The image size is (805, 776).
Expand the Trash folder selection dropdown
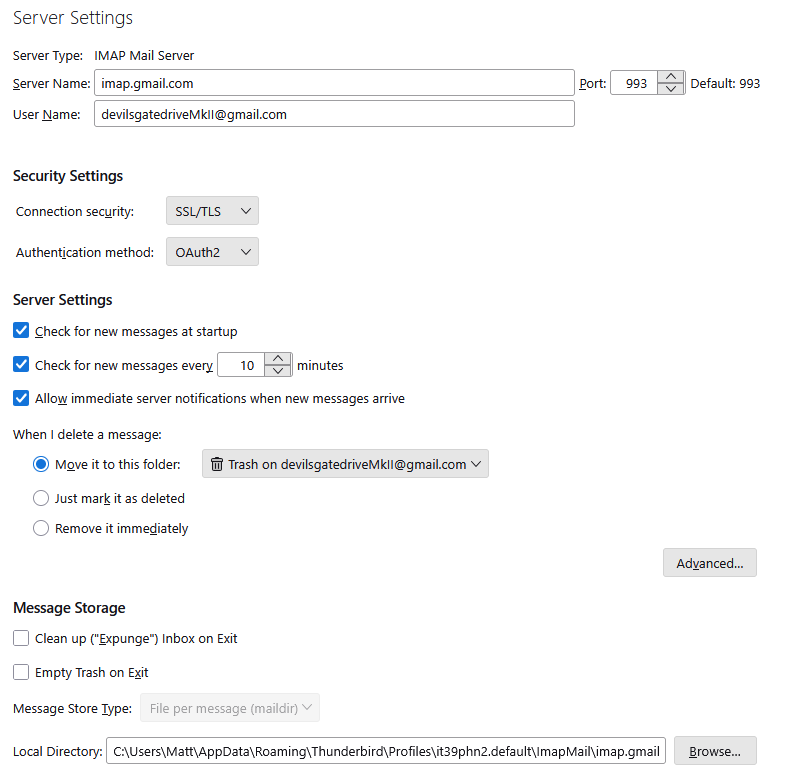click(345, 464)
